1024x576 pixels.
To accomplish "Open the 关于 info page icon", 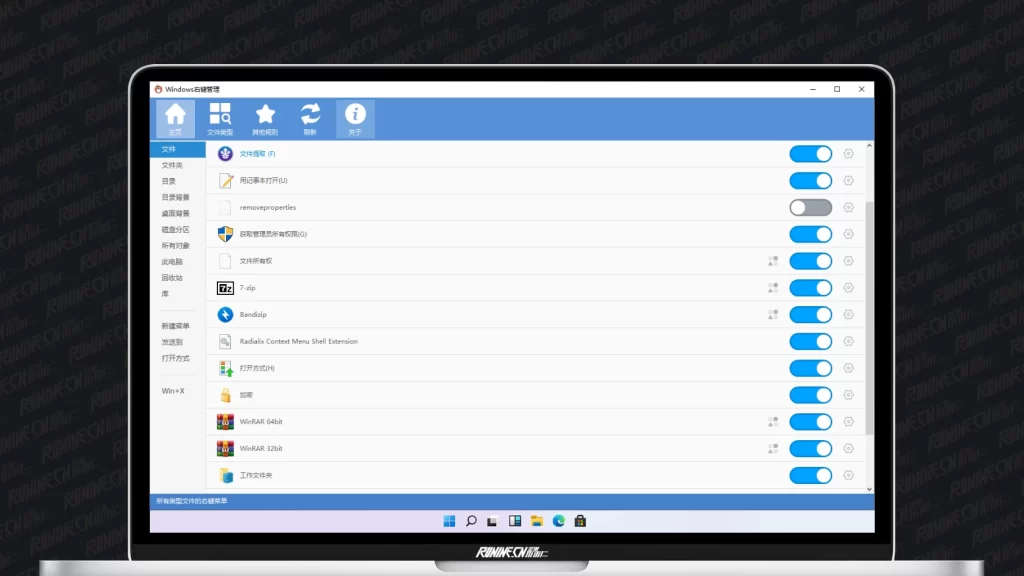I will pos(355,116).
